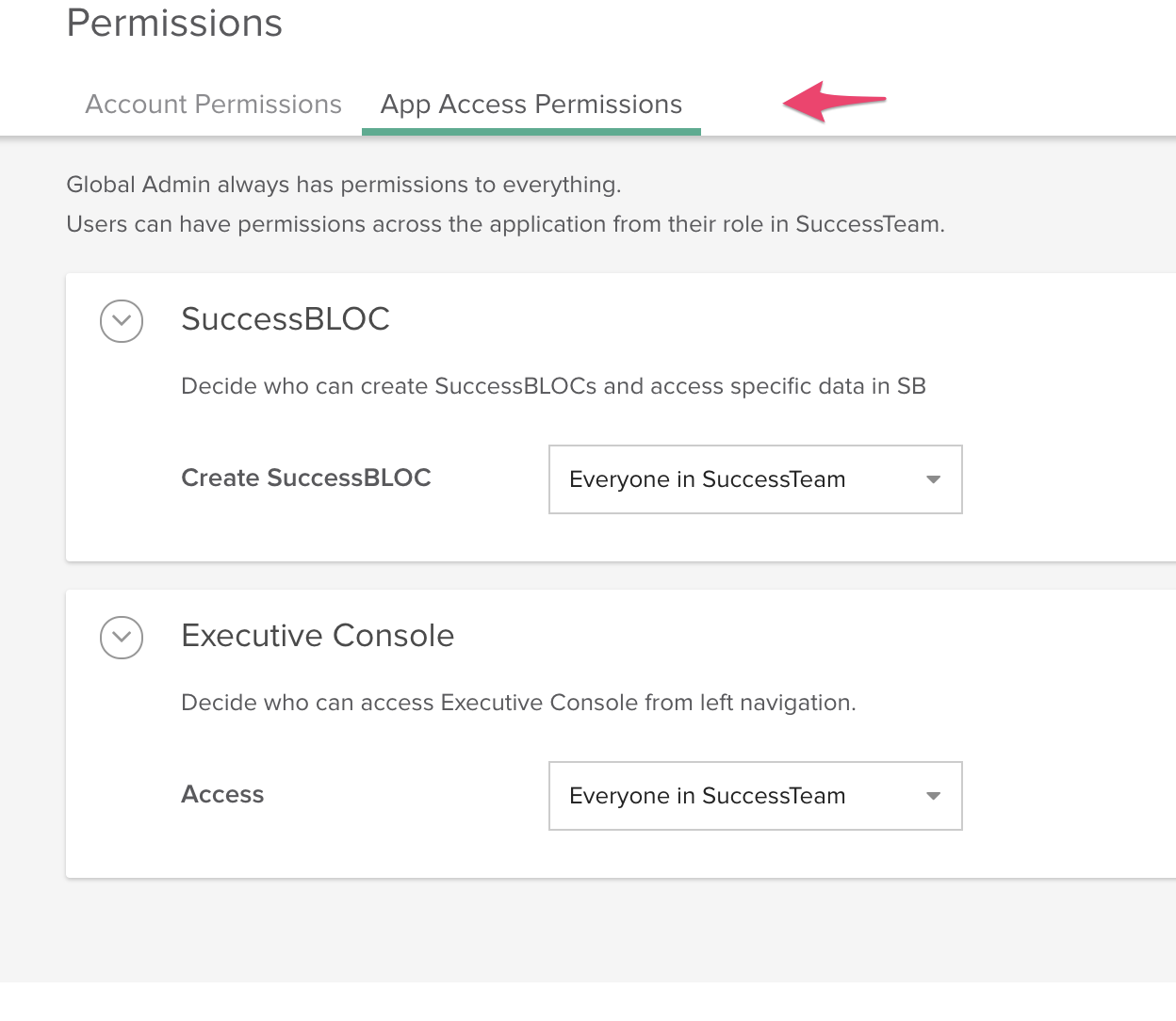
Task: Switch to the Account Permissions tab
Action: 214,104
